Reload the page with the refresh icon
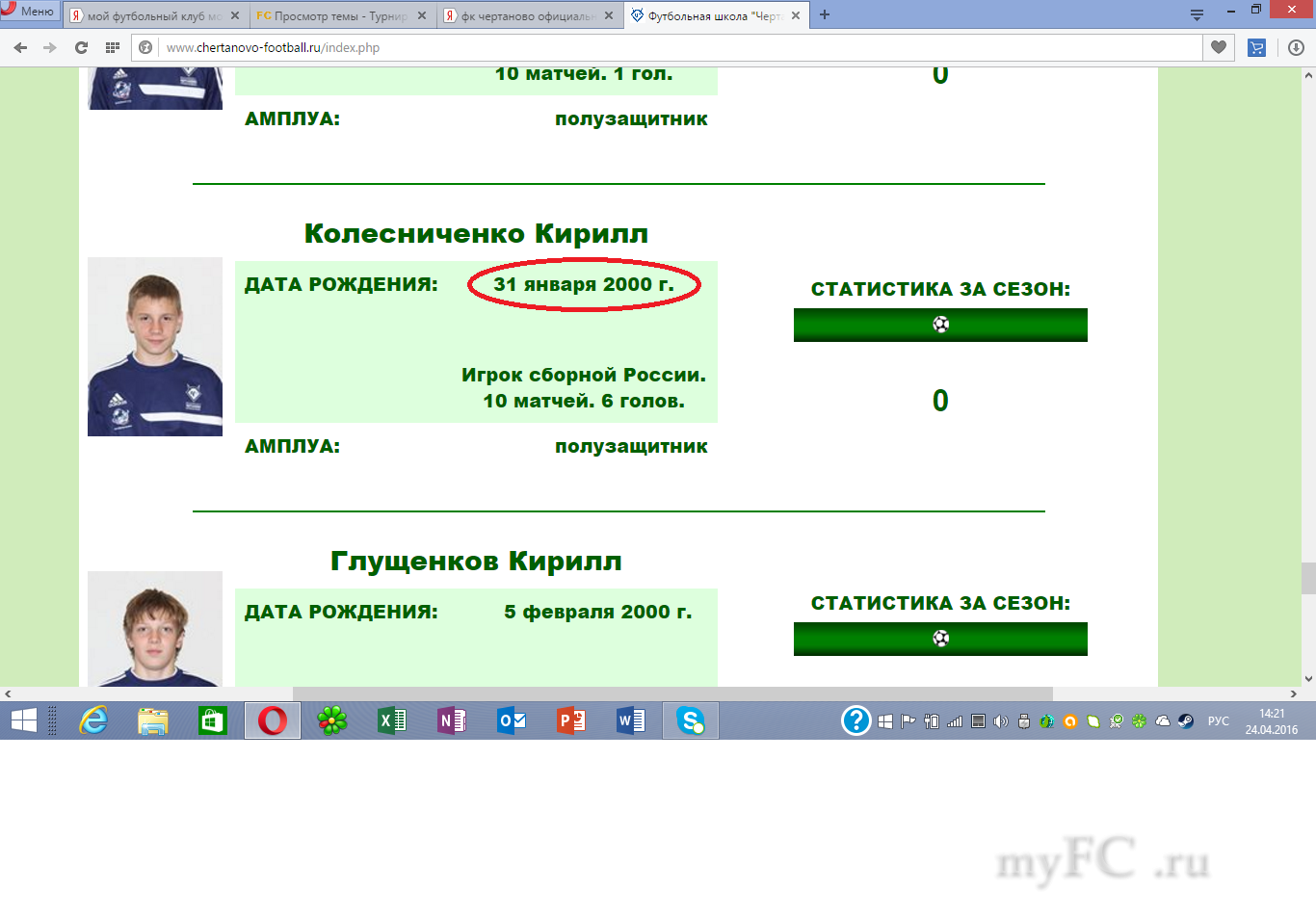This screenshot has width=1316, height=916. (81, 47)
